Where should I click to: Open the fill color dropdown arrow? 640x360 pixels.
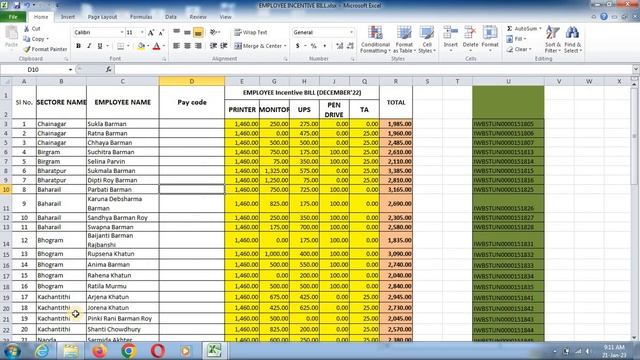coord(148,46)
